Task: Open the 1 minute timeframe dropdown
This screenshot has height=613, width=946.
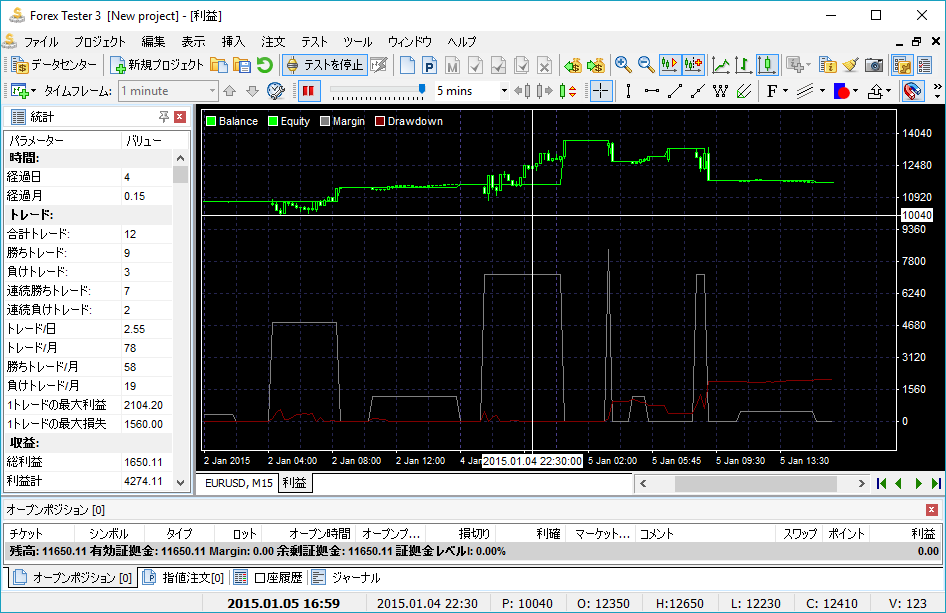Action: click(211, 91)
